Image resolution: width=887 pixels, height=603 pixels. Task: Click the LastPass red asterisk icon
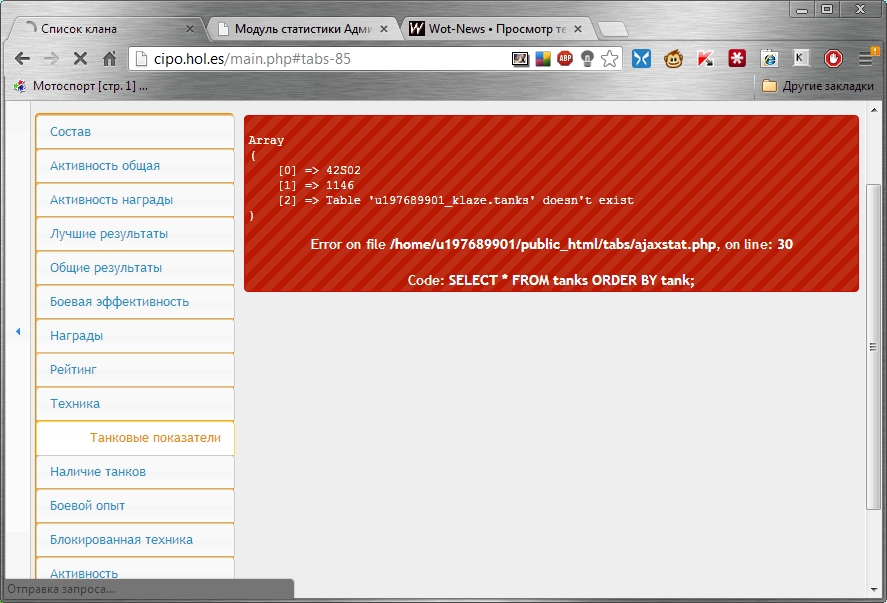coord(737,59)
